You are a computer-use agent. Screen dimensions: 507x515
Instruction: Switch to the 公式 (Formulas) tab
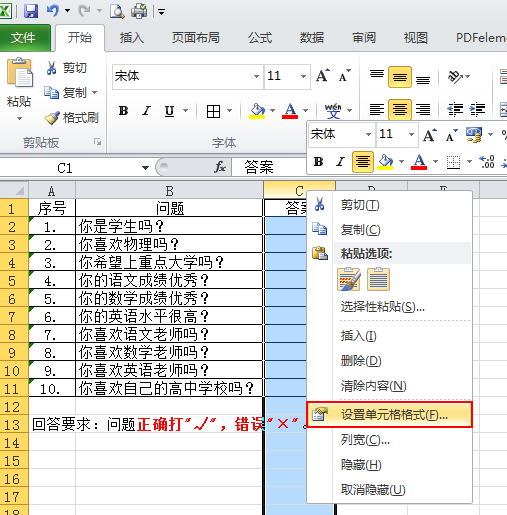tap(260, 38)
